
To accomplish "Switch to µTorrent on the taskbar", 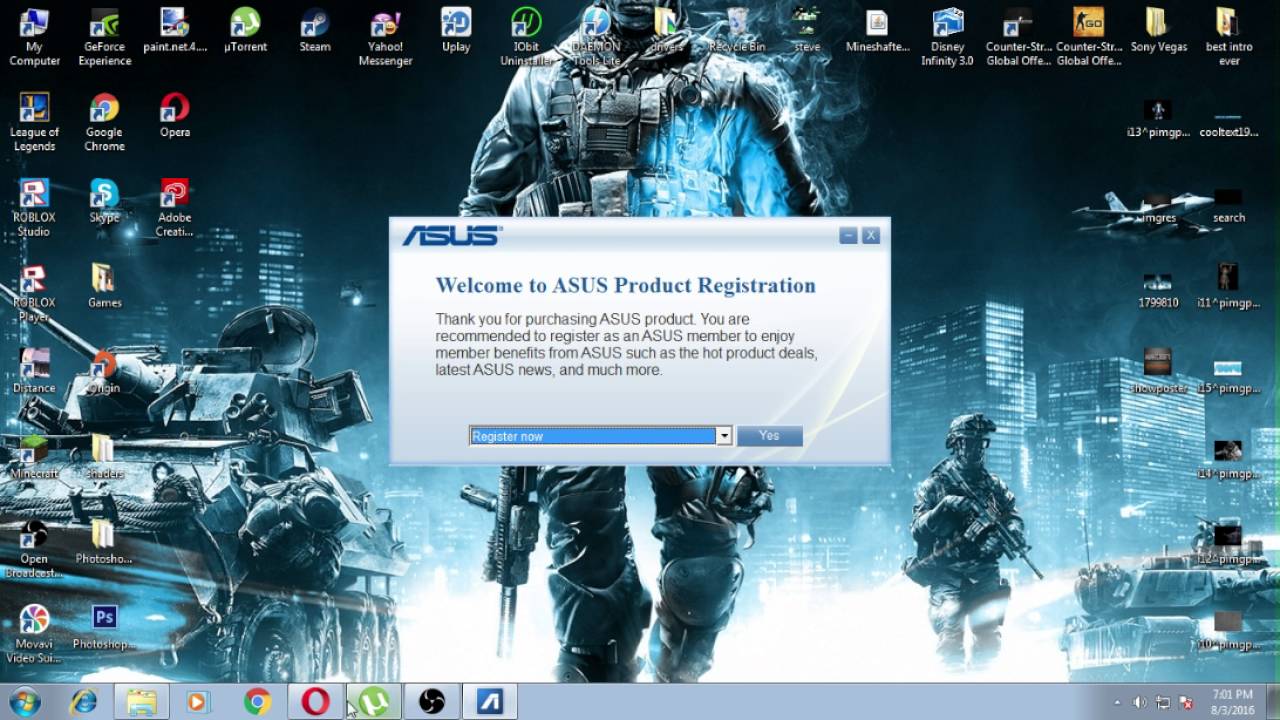I will (374, 702).
